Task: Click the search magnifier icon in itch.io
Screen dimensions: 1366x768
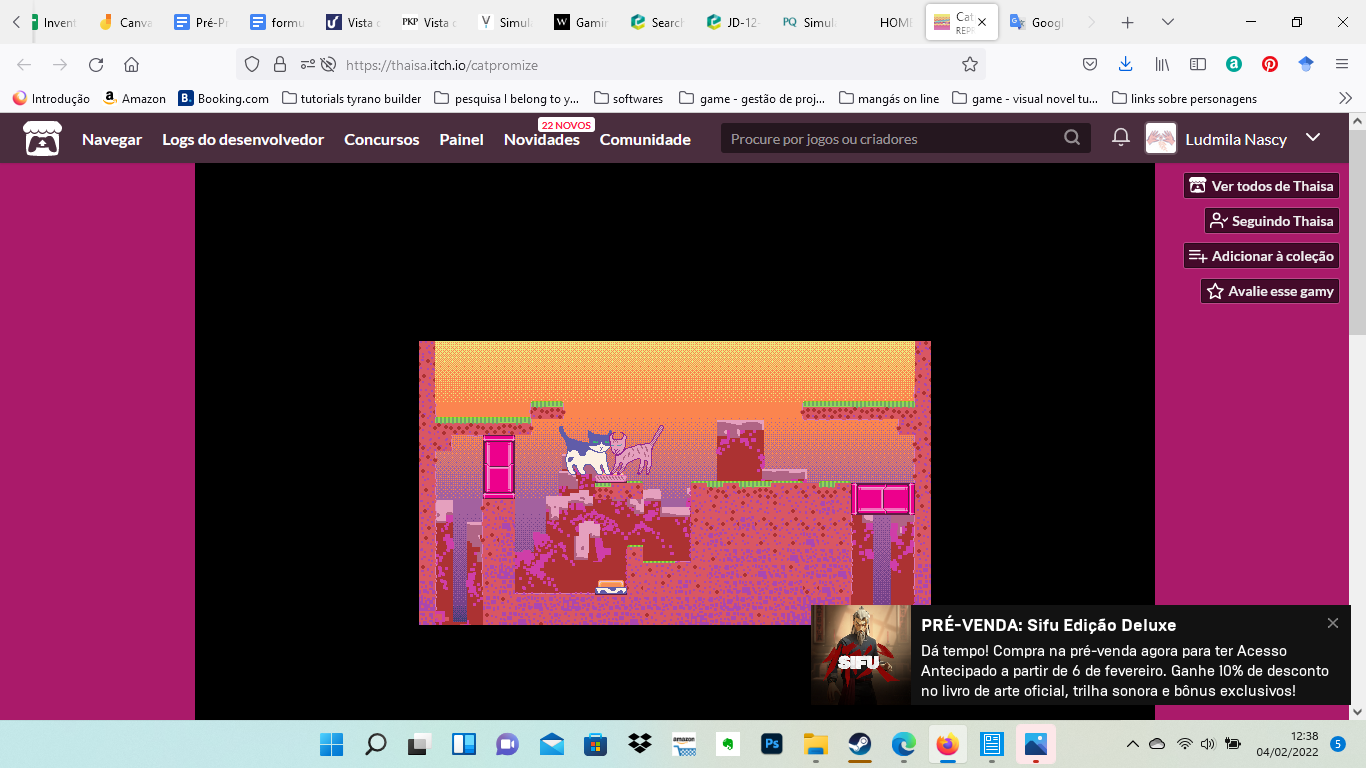Action: point(1072,138)
